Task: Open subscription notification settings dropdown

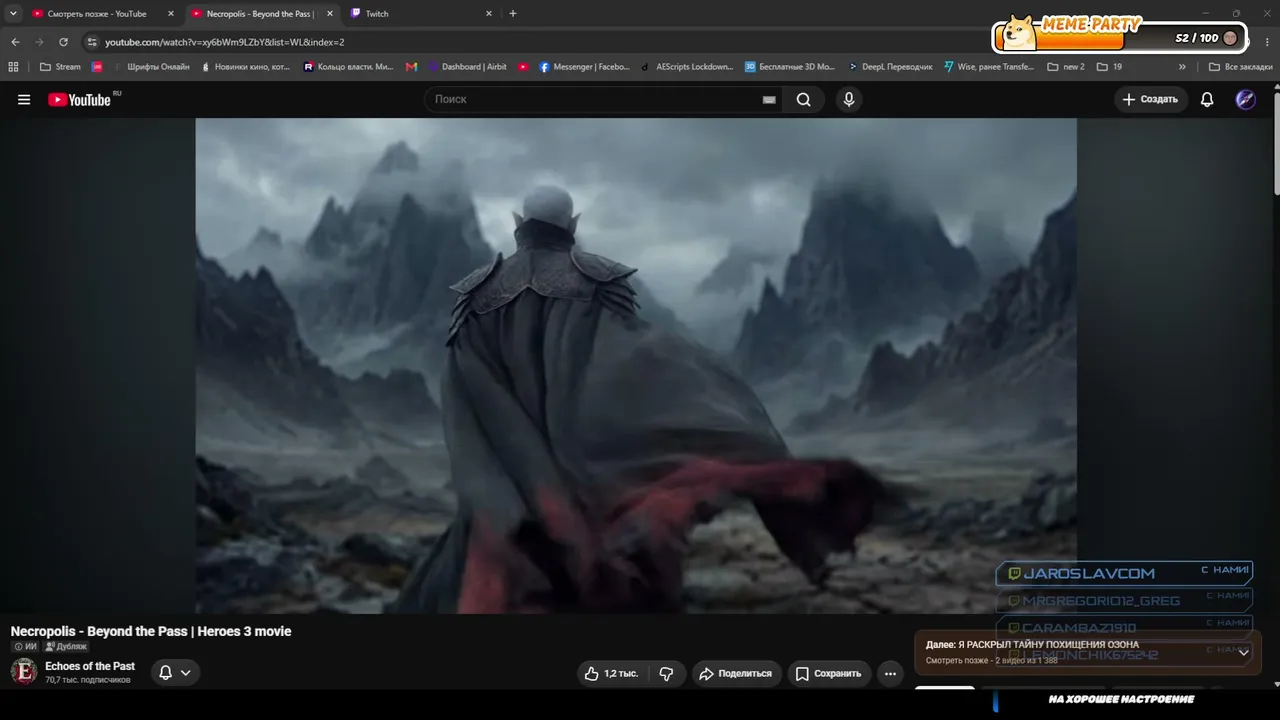Action: [175, 673]
